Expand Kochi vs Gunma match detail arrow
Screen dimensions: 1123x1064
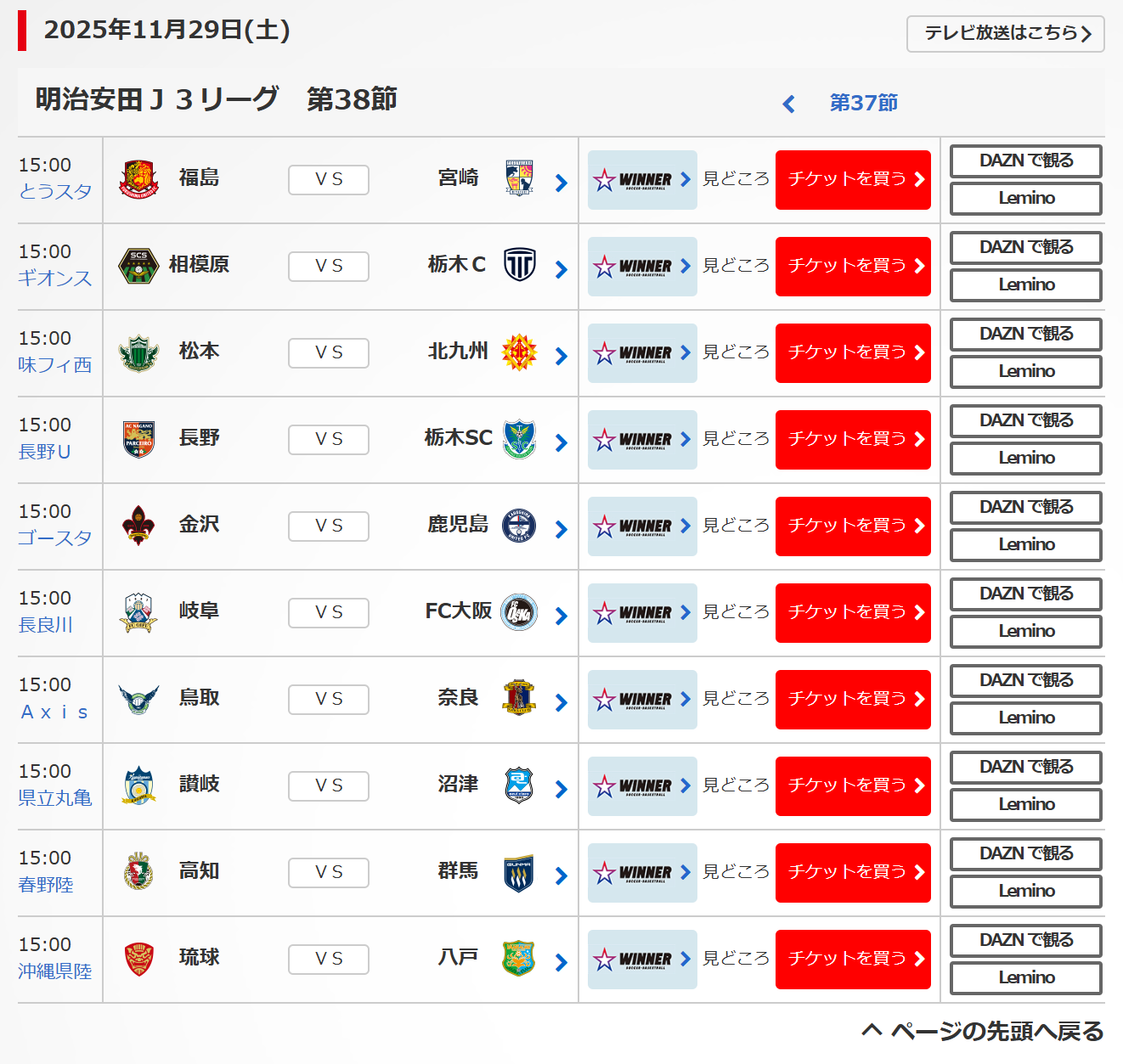pos(561,875)
